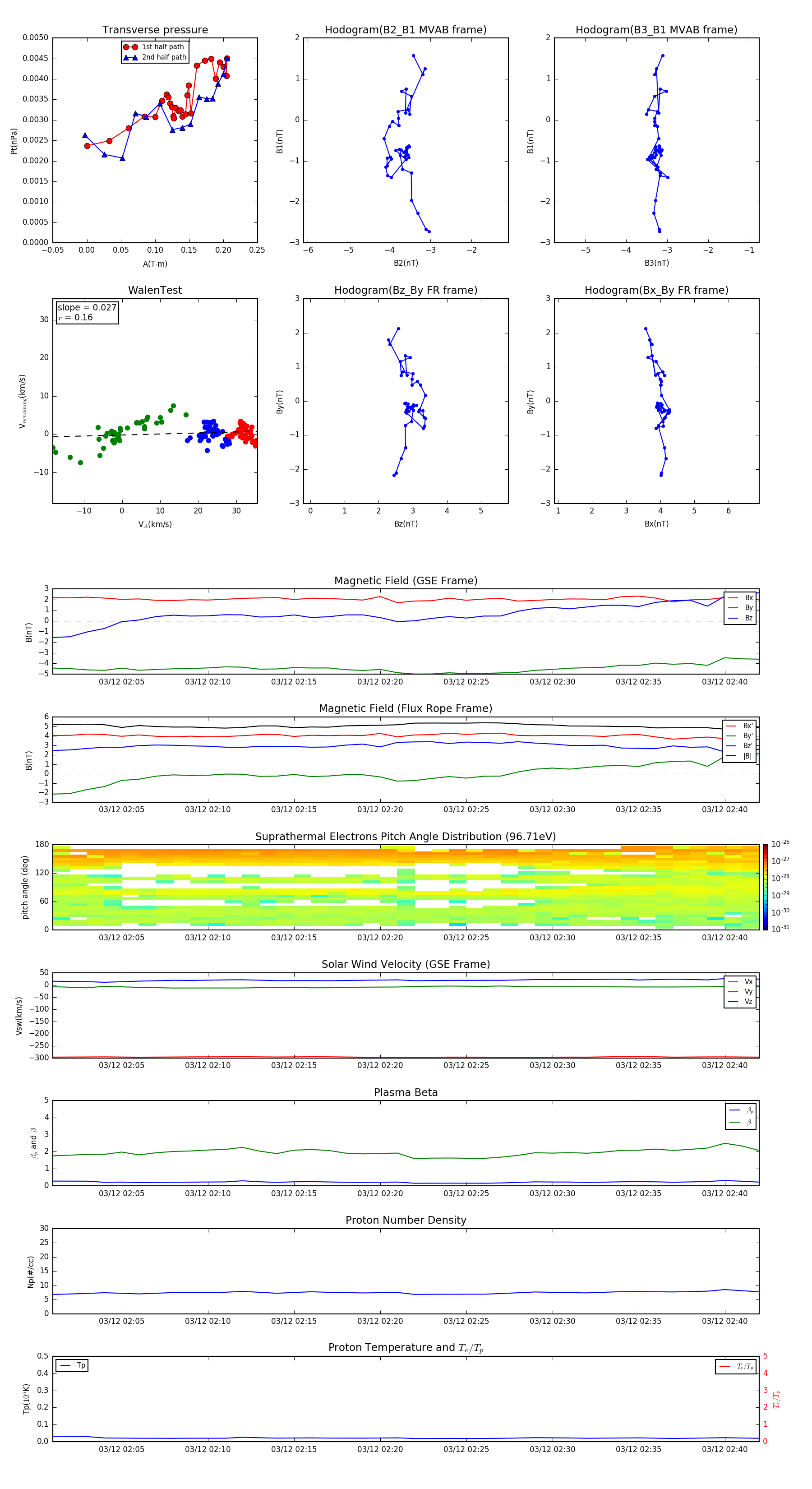The image size is (812, 1489).
Task: Click the 'WalenTest' plot title
Action: click(155, 290)
